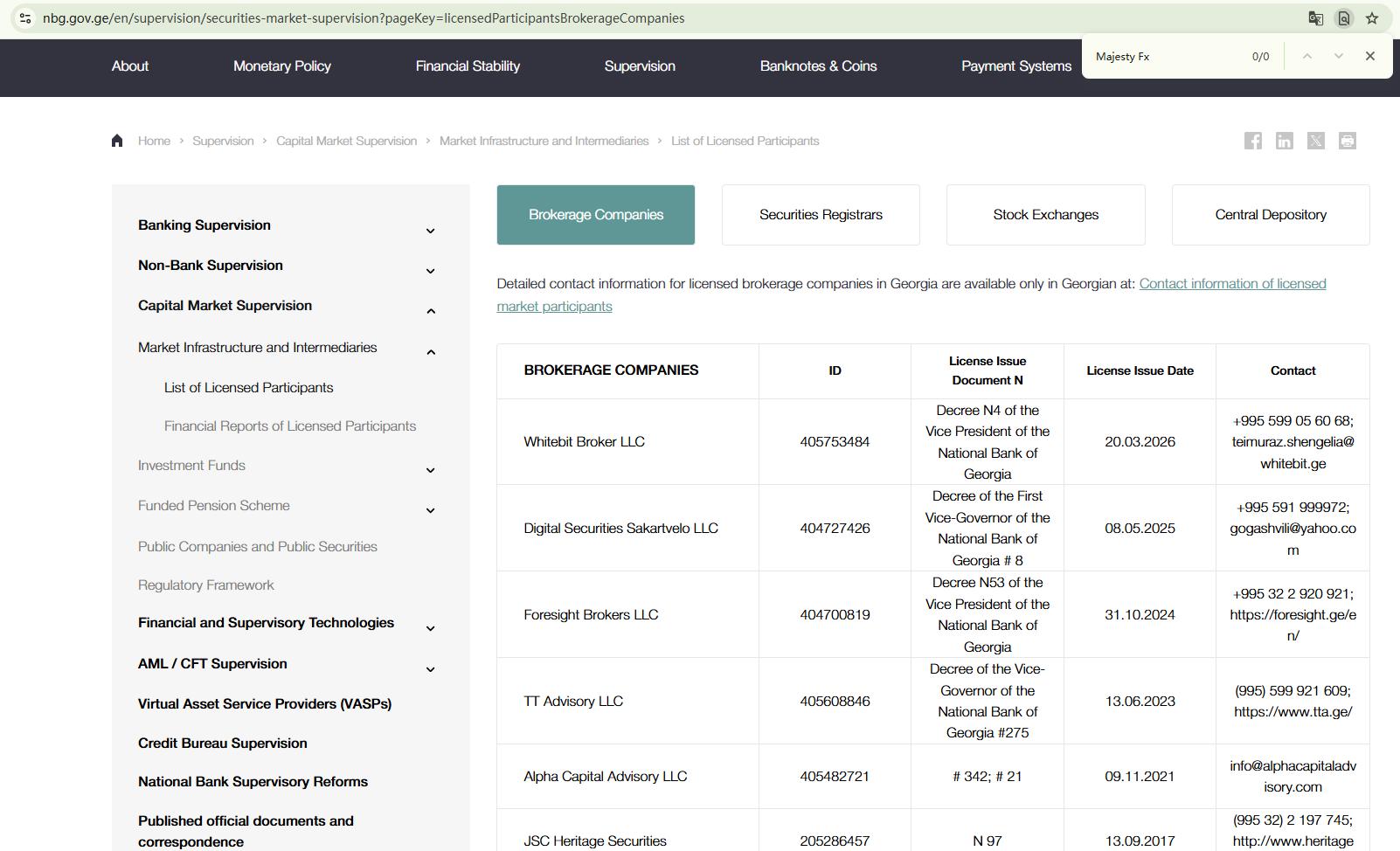Expand the Investment Funds submenu
Image resolution: width=1400 pixels, height=851 pixels.
[430, 470]
